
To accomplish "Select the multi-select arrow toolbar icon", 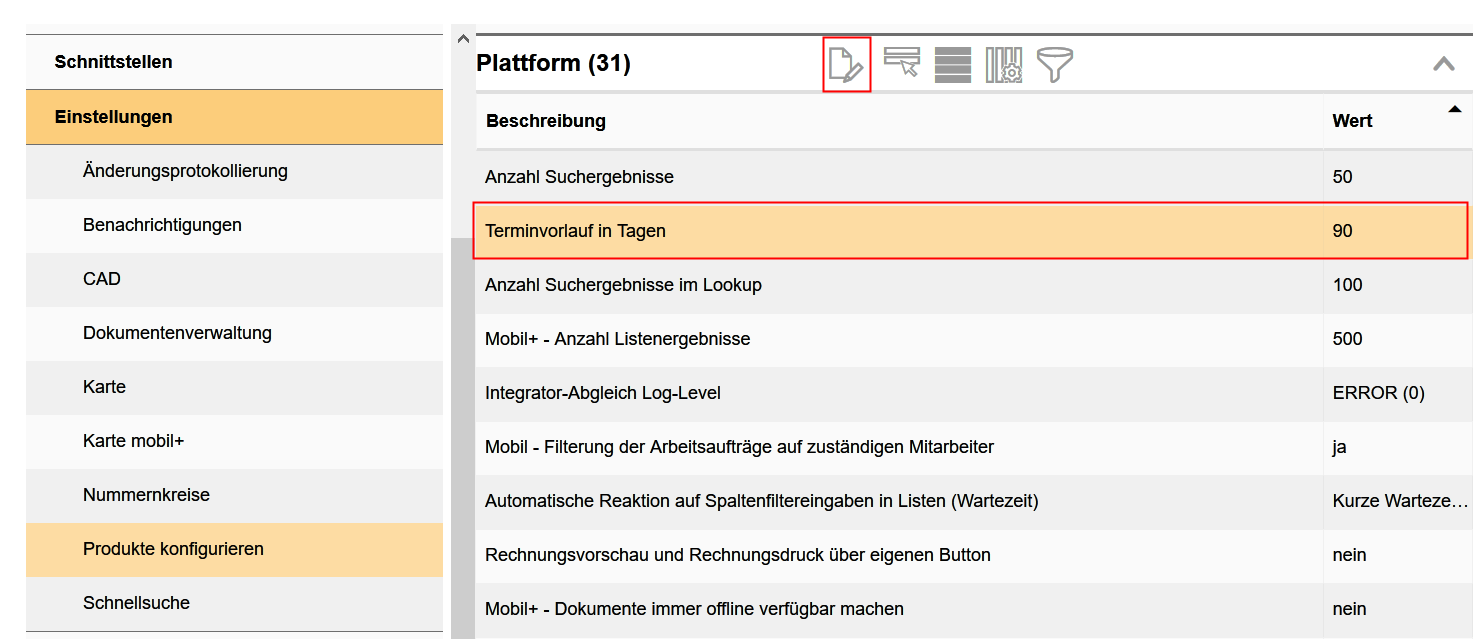I will (901, 63).
